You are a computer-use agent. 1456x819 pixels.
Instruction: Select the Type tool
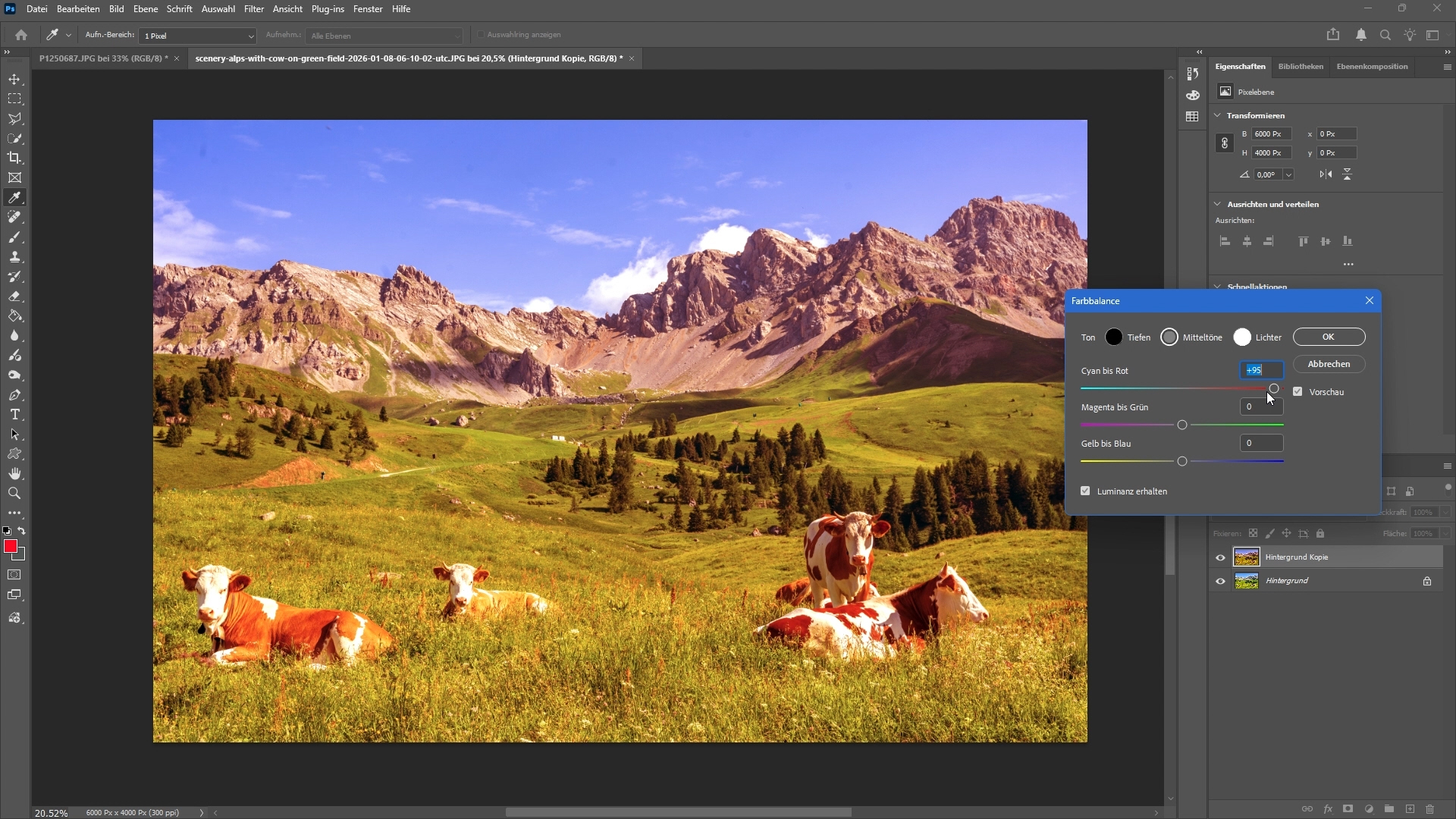pyautogui.click(x=14, y=415)
